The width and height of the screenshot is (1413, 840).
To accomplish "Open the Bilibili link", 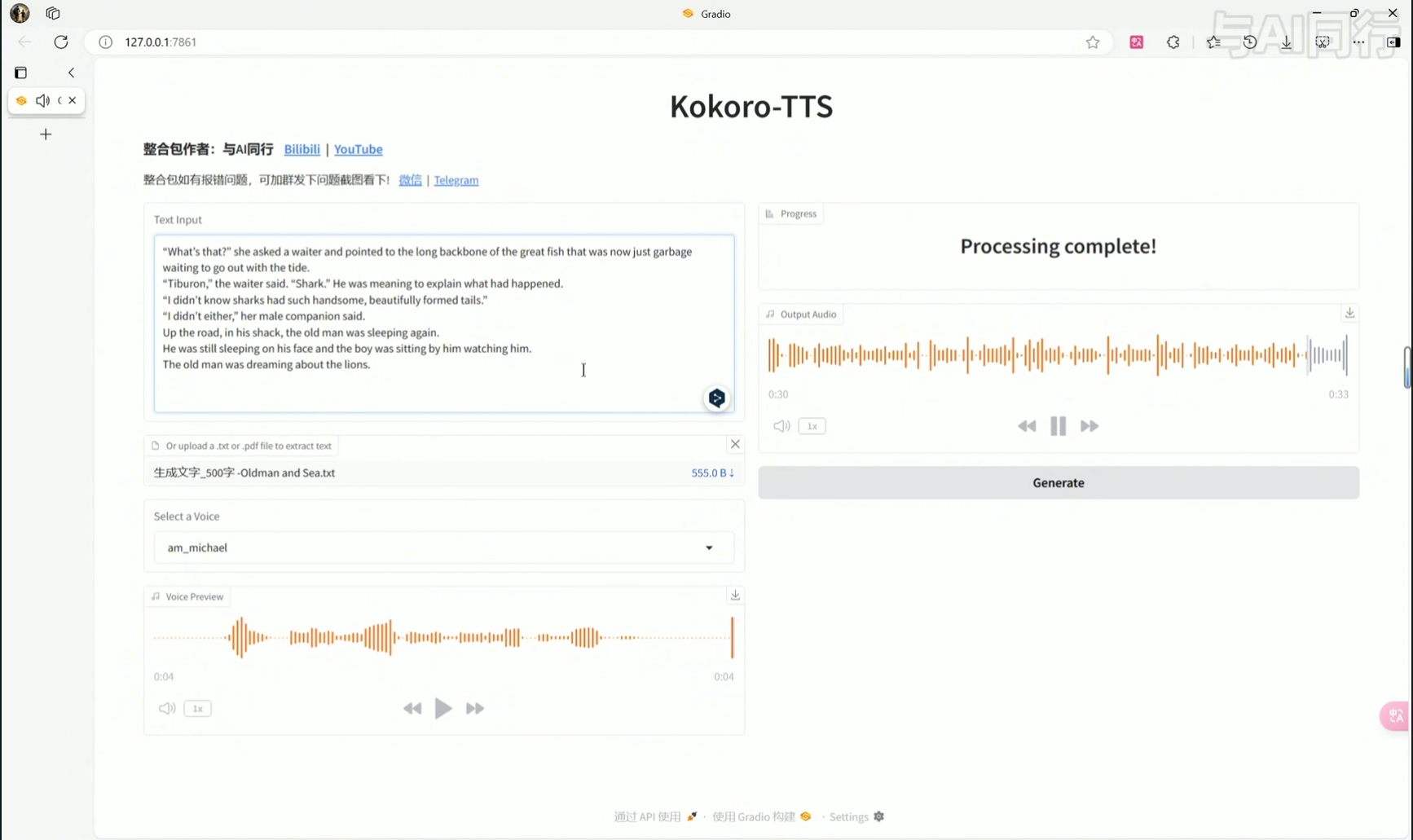I will pos(302,149).
